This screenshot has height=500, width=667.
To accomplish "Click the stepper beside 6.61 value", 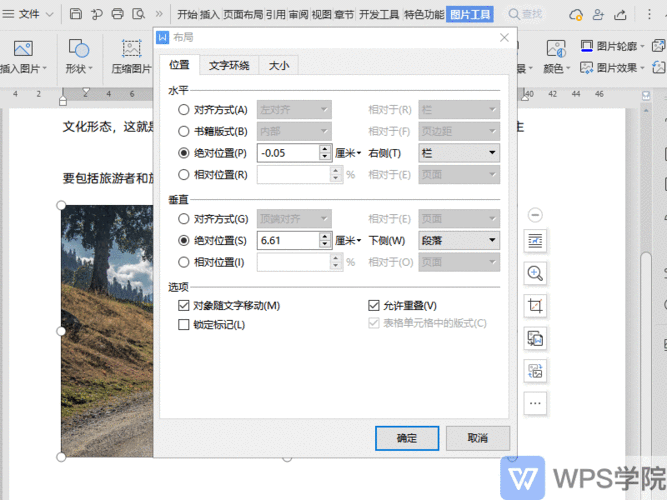I will (x=325, y=241).
